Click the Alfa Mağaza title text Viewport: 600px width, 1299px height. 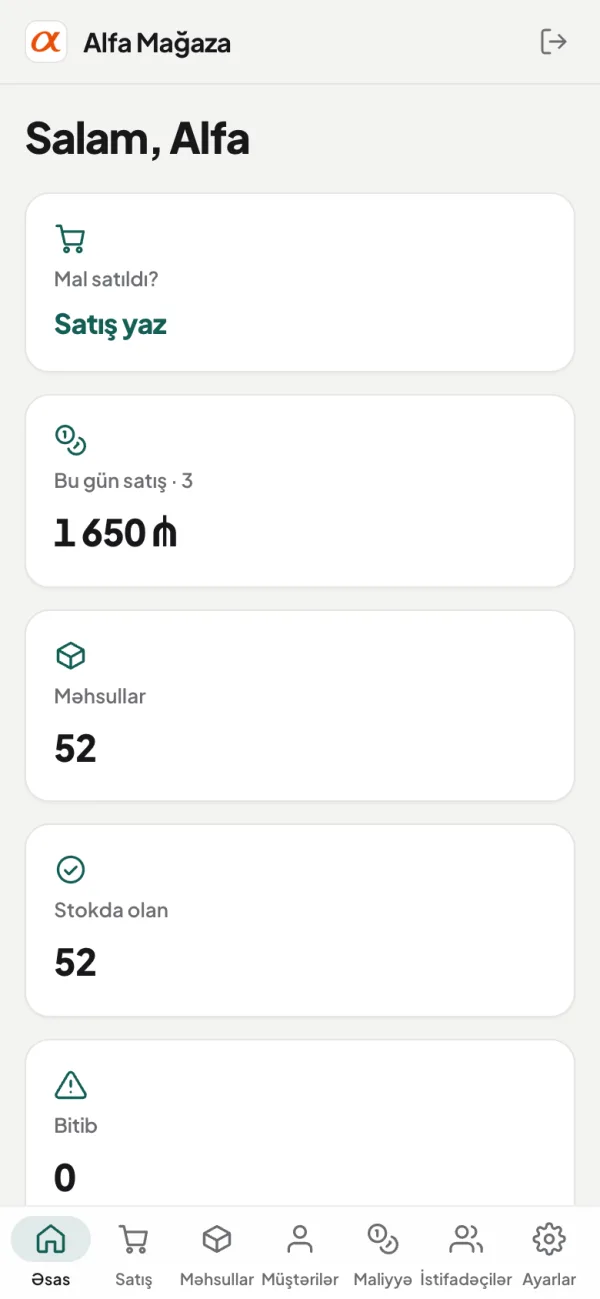(x=157, y=43)
